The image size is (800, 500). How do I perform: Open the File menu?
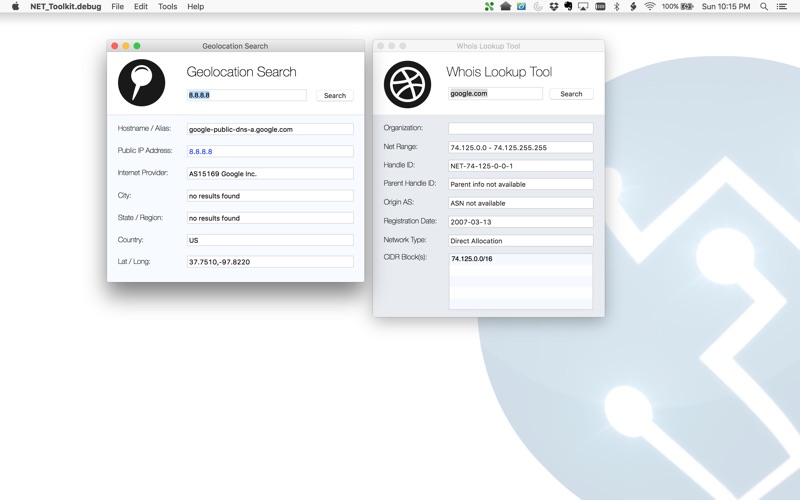pyautogui.click(x=117, y=7)
